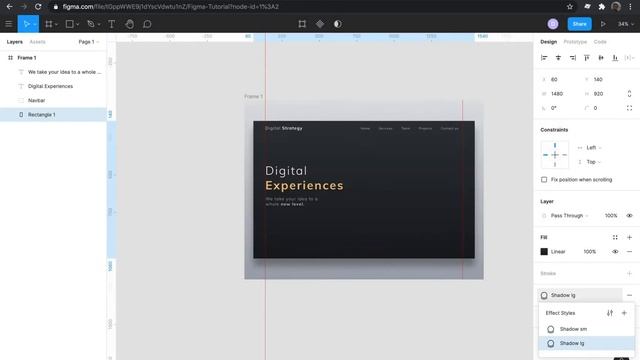Image resolution: width=640 pixels, height=360 pixels.
Task: Align vertical centers
Action: (601, 58)
